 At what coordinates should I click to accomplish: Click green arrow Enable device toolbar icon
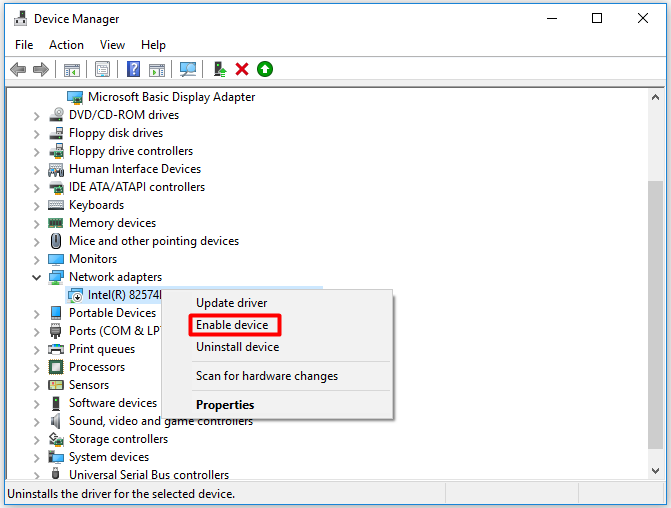(265, 69)
